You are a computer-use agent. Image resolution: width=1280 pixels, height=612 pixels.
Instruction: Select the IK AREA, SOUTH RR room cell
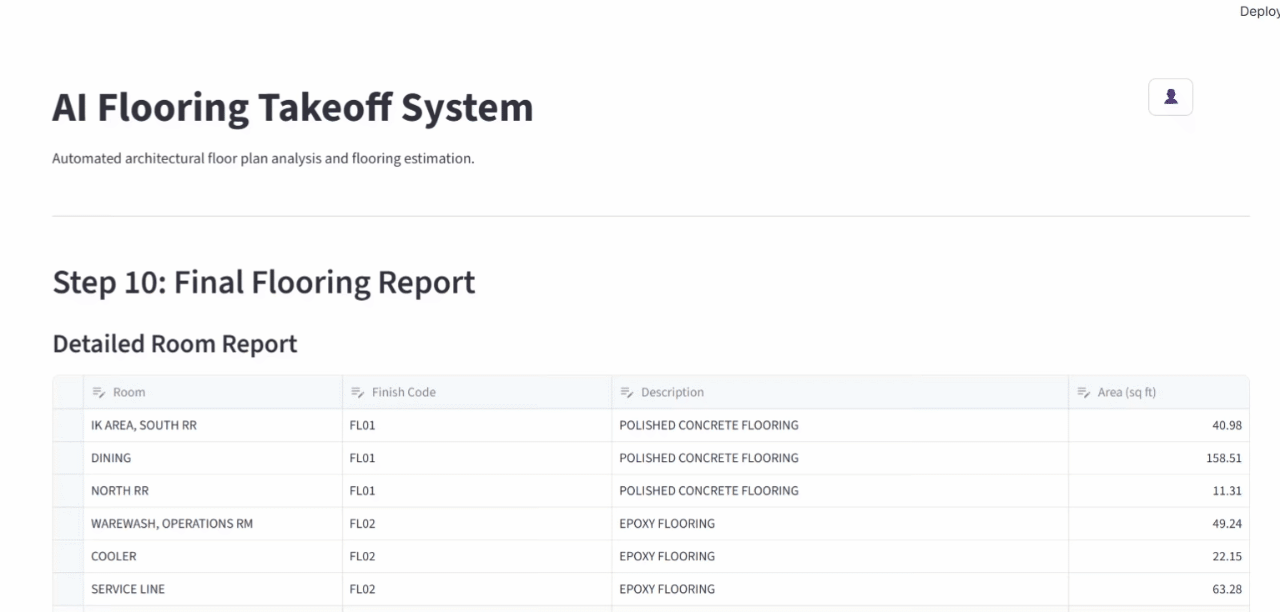[x=212, y=425]
